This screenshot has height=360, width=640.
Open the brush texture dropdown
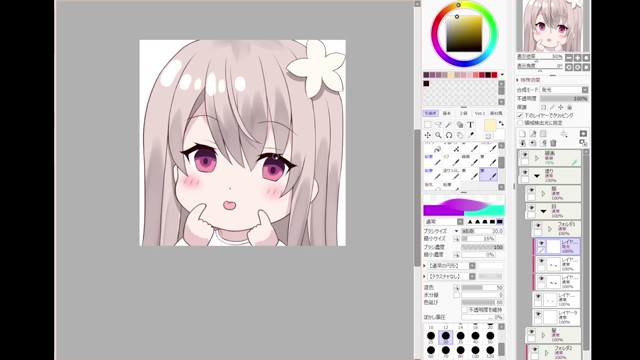[451, 277]
